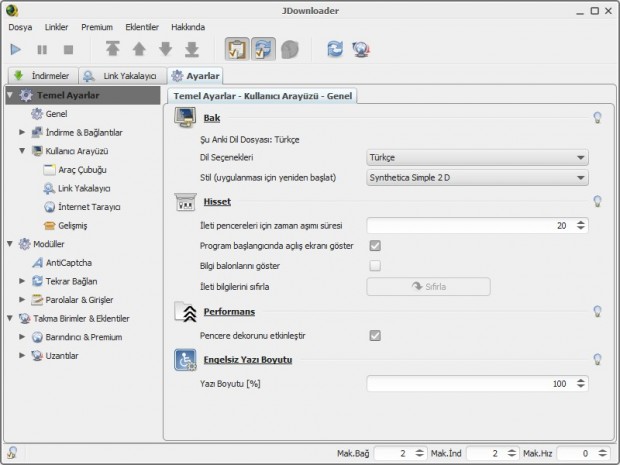Click Engelsiz Yazı Boyutu header link
Screen dimensions: 620x465
(x=248, y=360)
